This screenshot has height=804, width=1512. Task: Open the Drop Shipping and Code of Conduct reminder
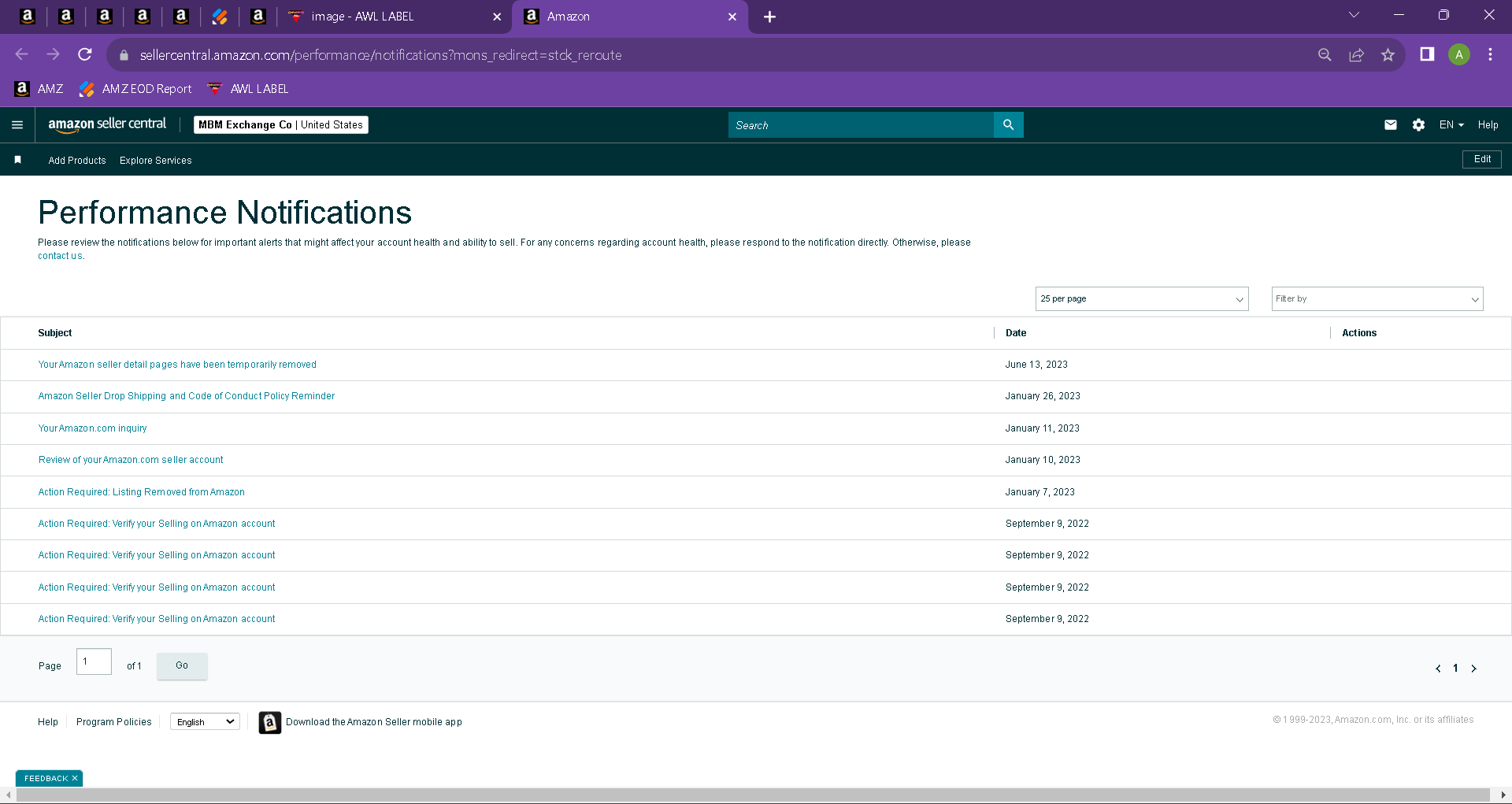click(187, 396)
